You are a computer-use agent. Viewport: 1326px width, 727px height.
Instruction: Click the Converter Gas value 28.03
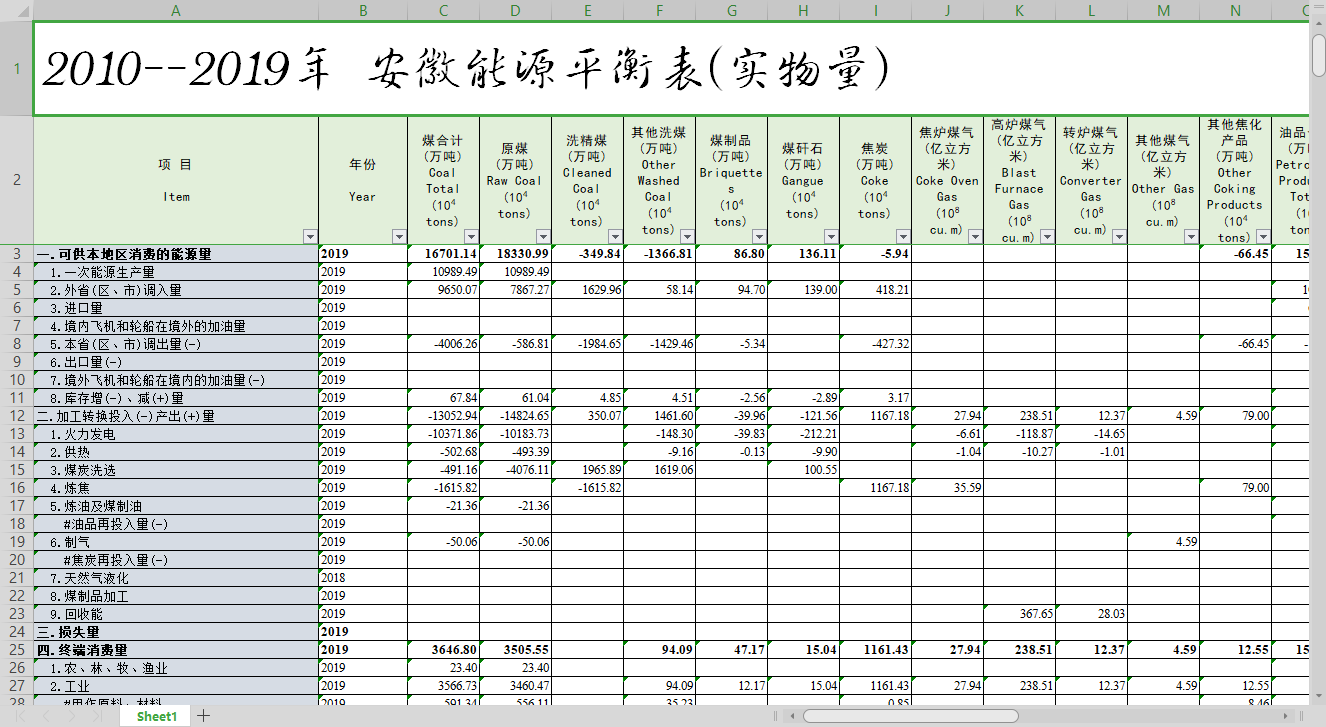[1092, 614]
